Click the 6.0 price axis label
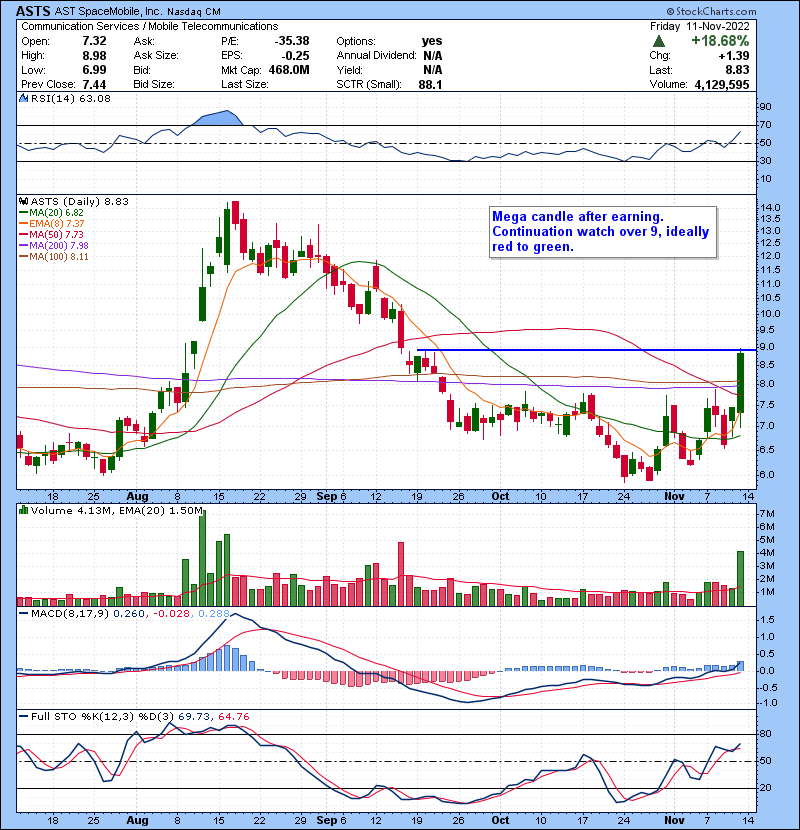The height and width of the screenshot is (830, 800). [767, 474]
